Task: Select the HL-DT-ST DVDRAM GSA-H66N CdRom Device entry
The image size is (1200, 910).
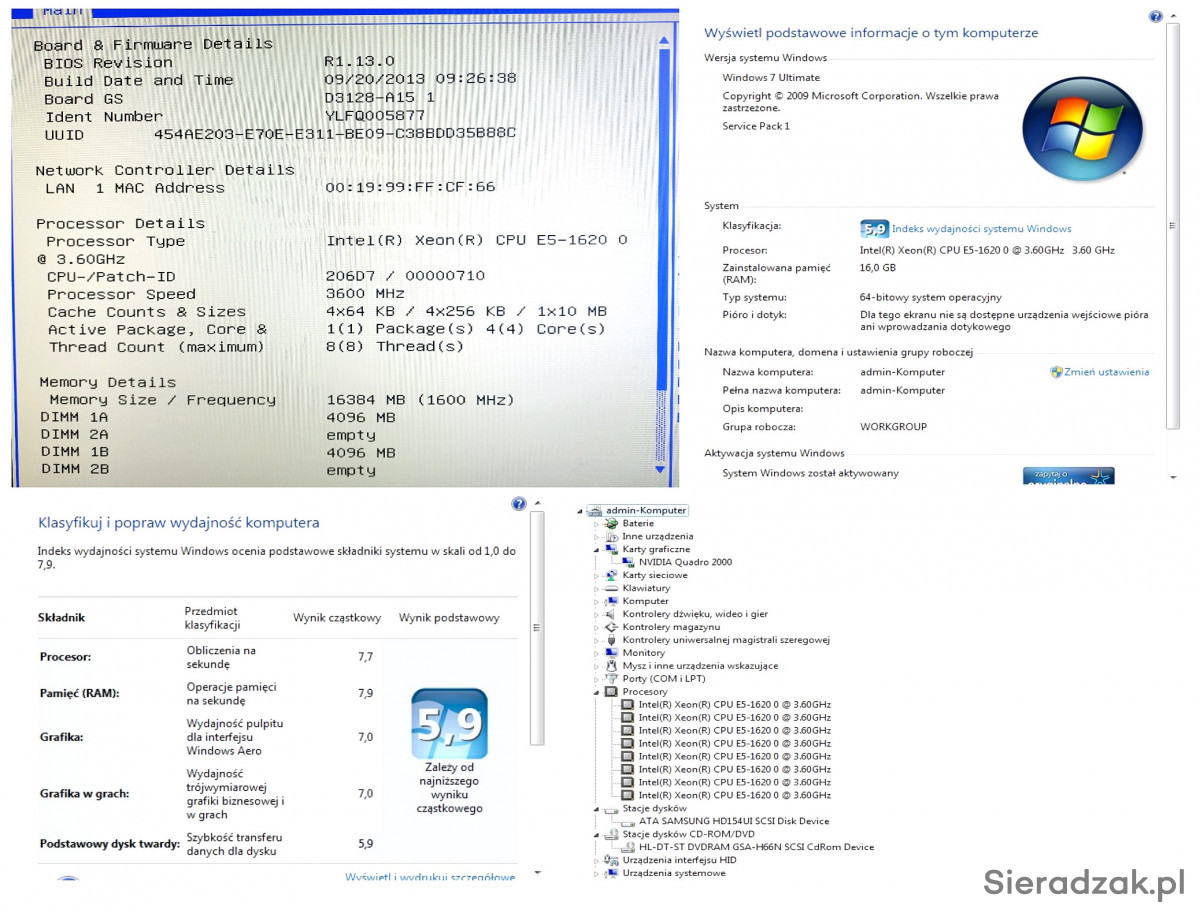Action: click(x=756, y=847)
